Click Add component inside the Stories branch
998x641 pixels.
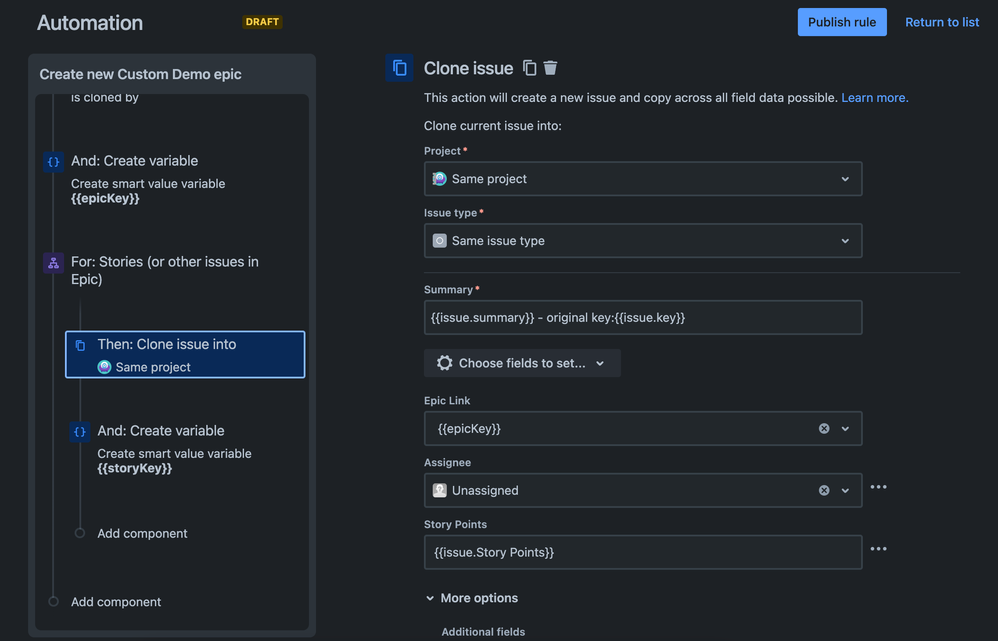click(142, 533)
